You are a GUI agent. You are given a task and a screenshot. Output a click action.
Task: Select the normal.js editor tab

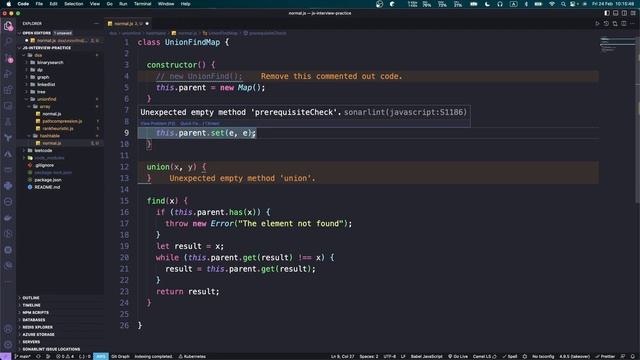tap(128, 24)
